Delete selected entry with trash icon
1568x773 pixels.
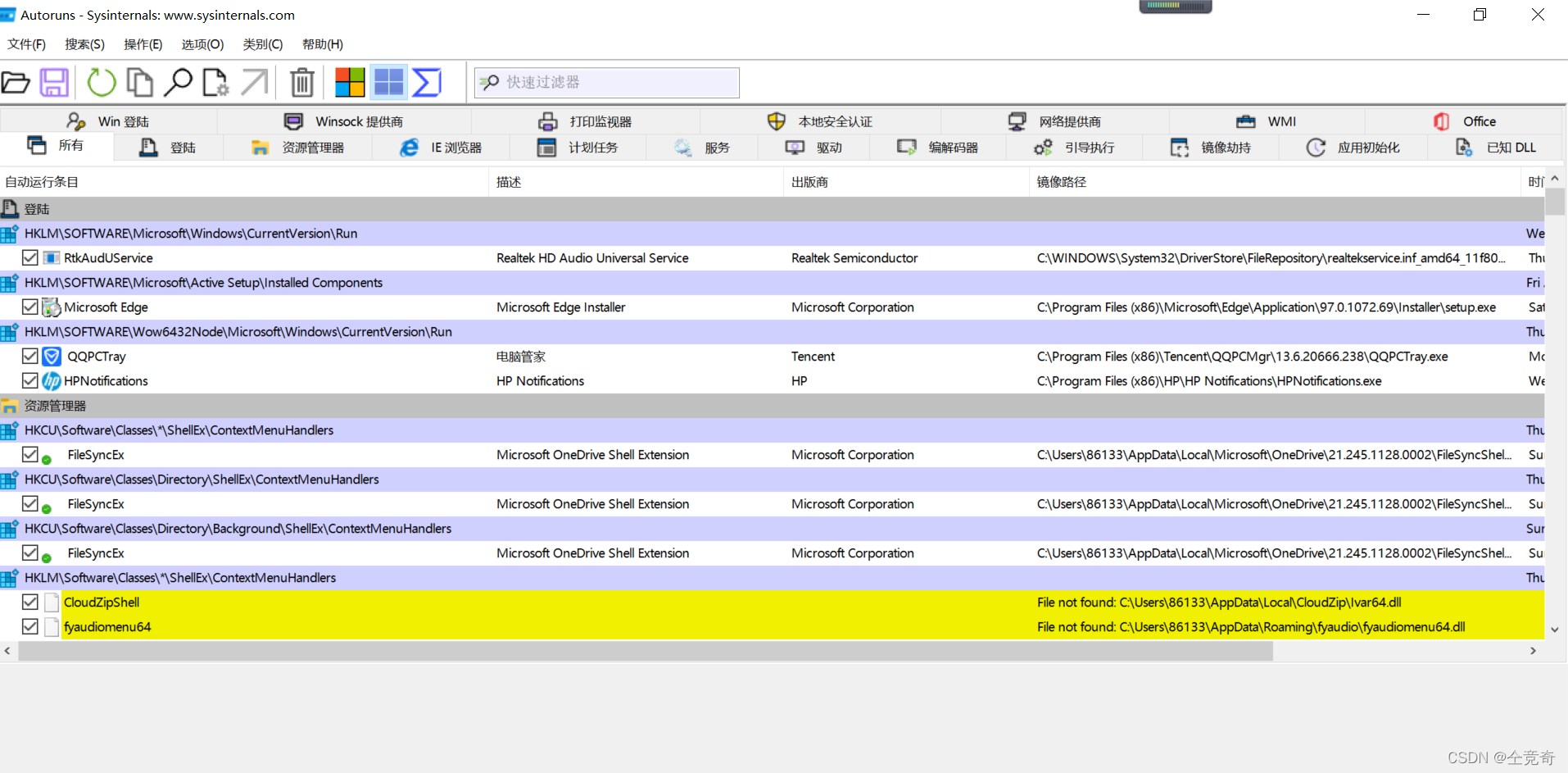click(302, 82)
